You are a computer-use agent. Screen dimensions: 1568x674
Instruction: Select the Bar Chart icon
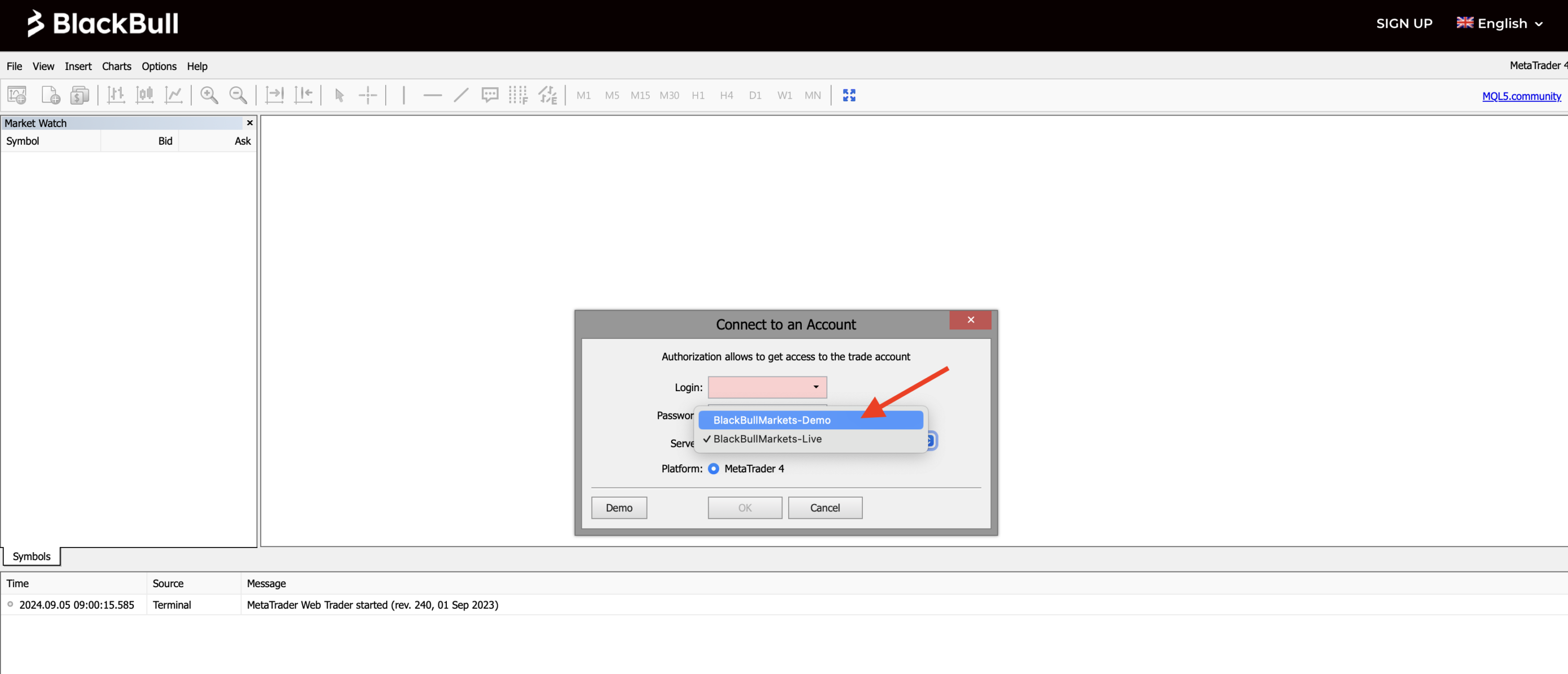point(116,95)
